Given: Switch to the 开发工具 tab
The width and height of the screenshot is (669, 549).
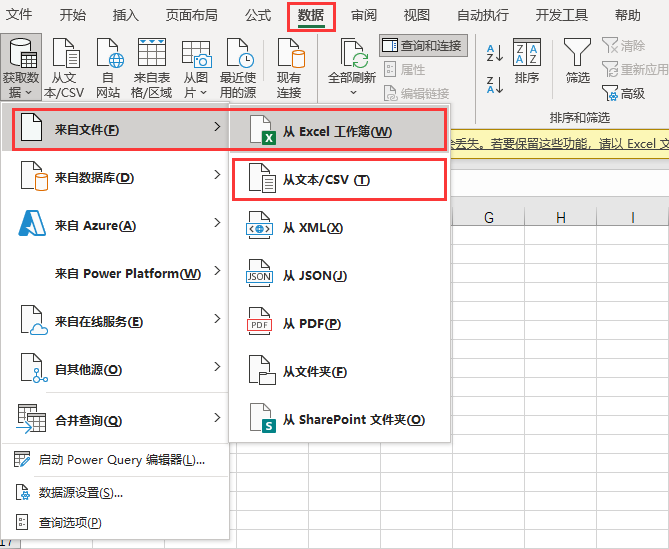Looking at the screenshot, I should point(561,15).
